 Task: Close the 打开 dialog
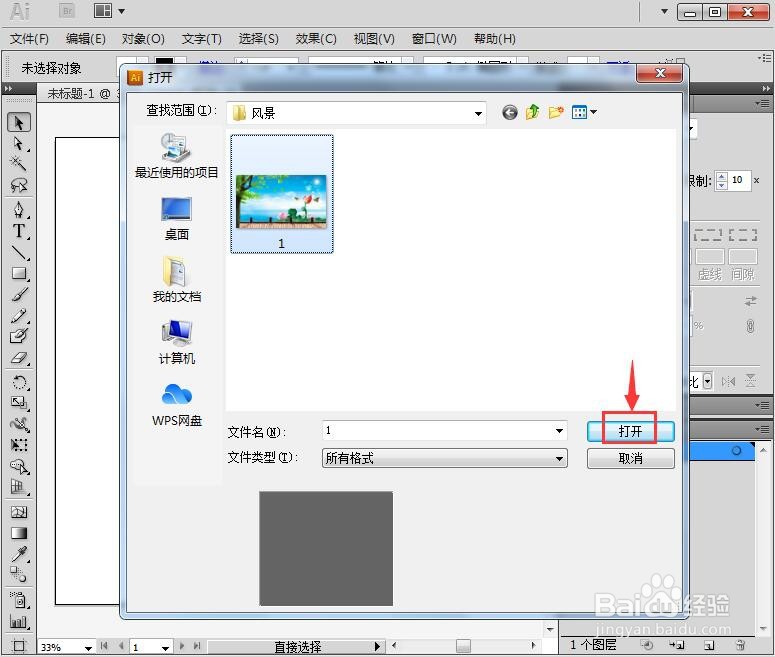(x=660, y=73)
